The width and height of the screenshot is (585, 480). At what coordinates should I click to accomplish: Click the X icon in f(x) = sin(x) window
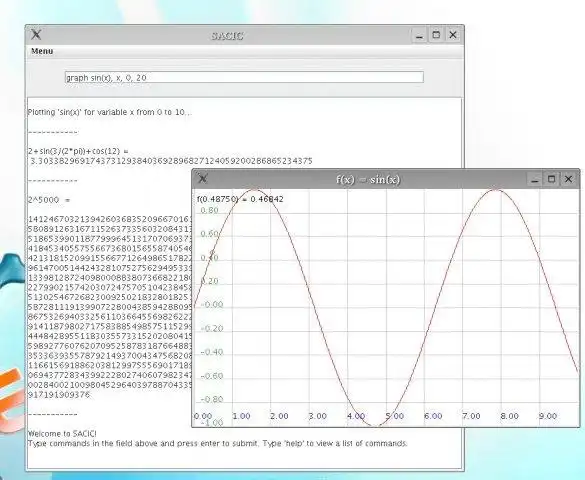coord(203,179)
